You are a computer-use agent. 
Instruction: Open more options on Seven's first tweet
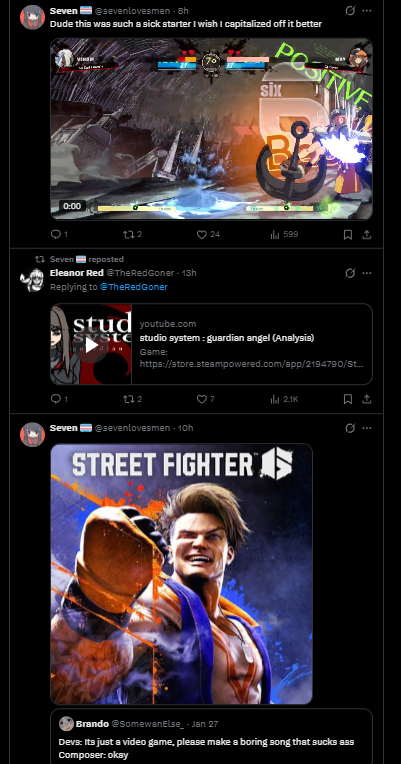pyautogui.click(x=367, y=11)
